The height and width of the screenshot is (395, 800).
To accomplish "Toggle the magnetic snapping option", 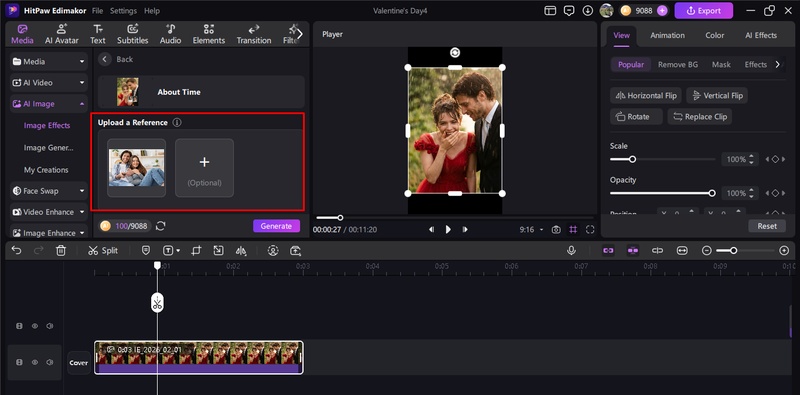I will click(x=633, y=251).
